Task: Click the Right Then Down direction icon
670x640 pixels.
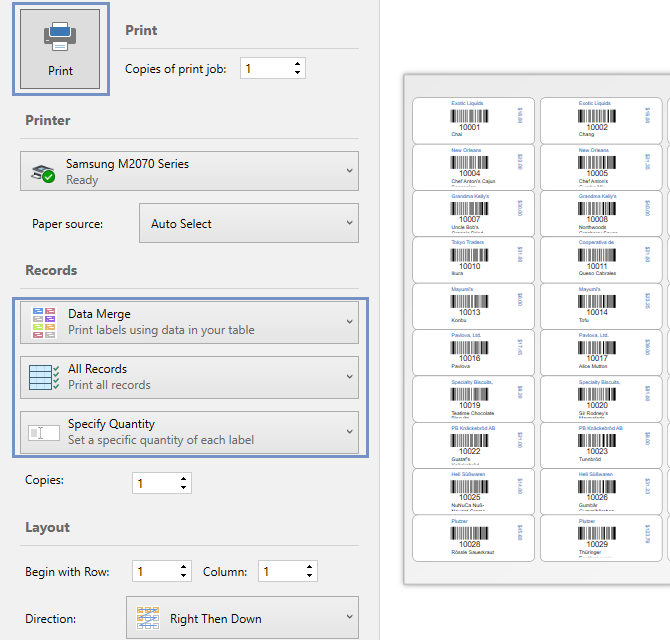Action: (148, 618)
